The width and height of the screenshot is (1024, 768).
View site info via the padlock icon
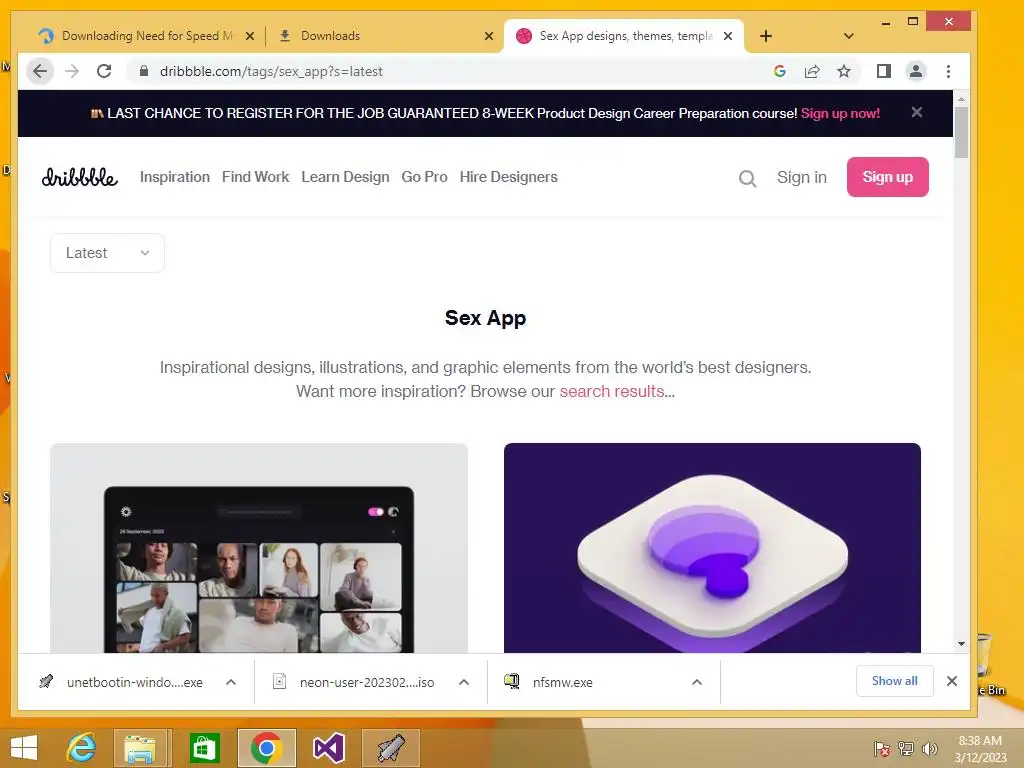(144, 71)
